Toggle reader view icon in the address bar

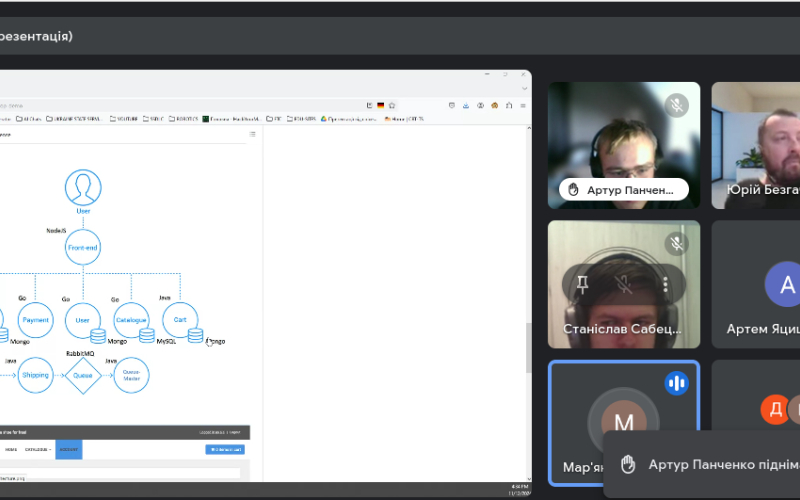pyautogui.click(x=369, y=106)
